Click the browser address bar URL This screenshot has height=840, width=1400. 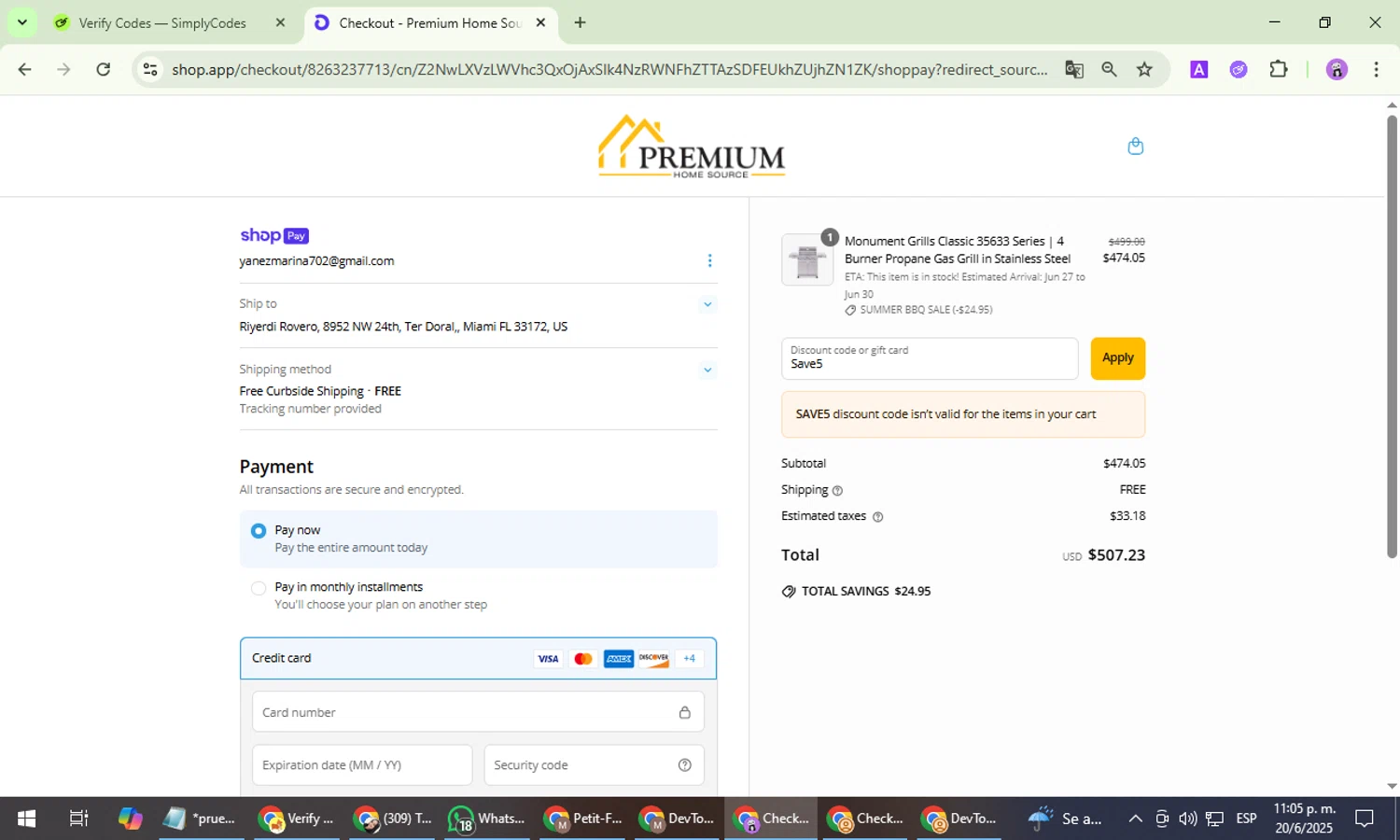point(609,69)
